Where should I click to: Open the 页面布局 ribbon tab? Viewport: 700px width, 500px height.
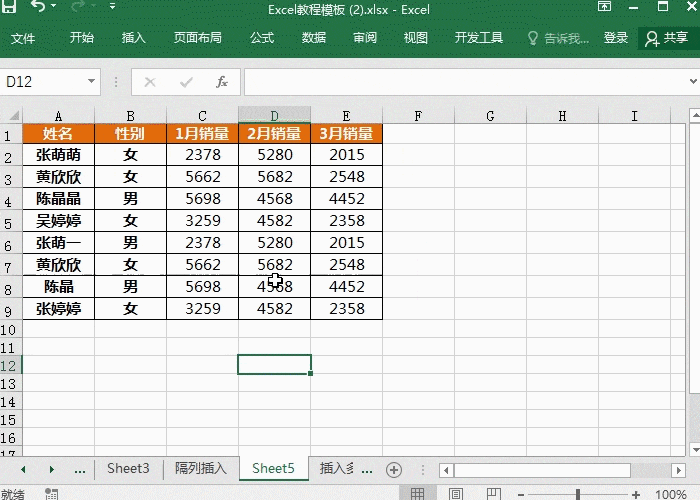click(197, 38)
